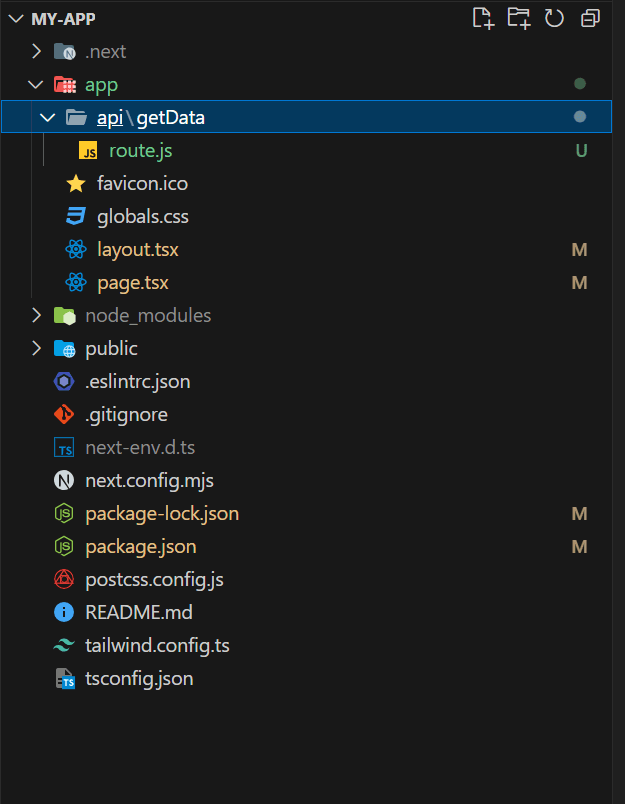The image size is (625, 804).
Task: Click the .next folder icon
Action: point(65,51)
